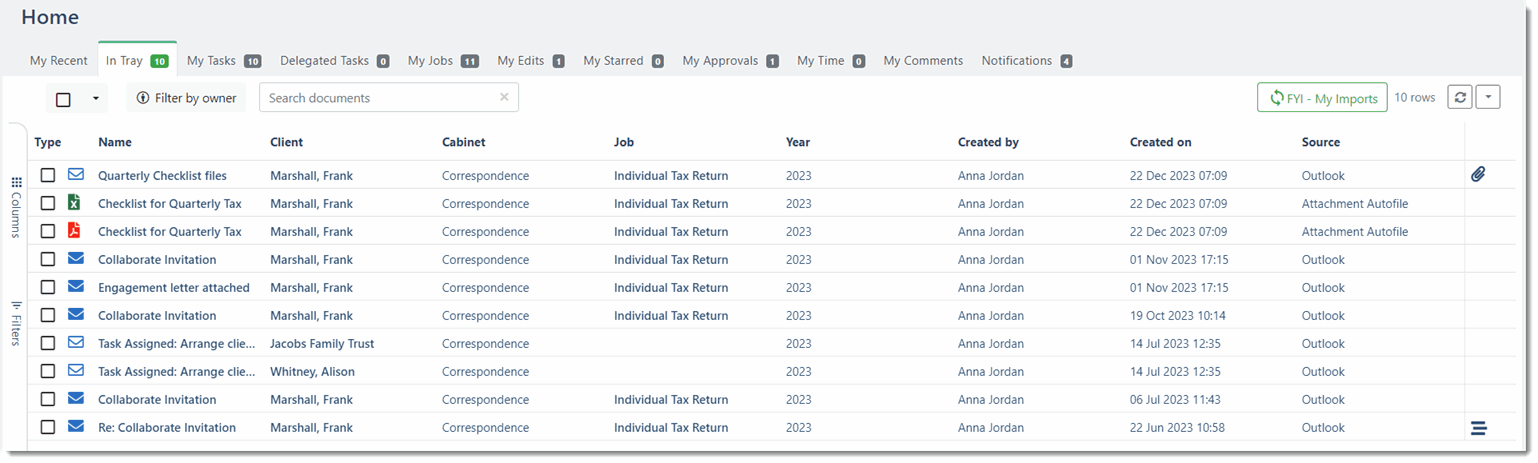Tick the checkbox for Quarterly Checklist files
Viewport: 1538px width, 463px height.
pyautogui.click(x=48, y=176)
